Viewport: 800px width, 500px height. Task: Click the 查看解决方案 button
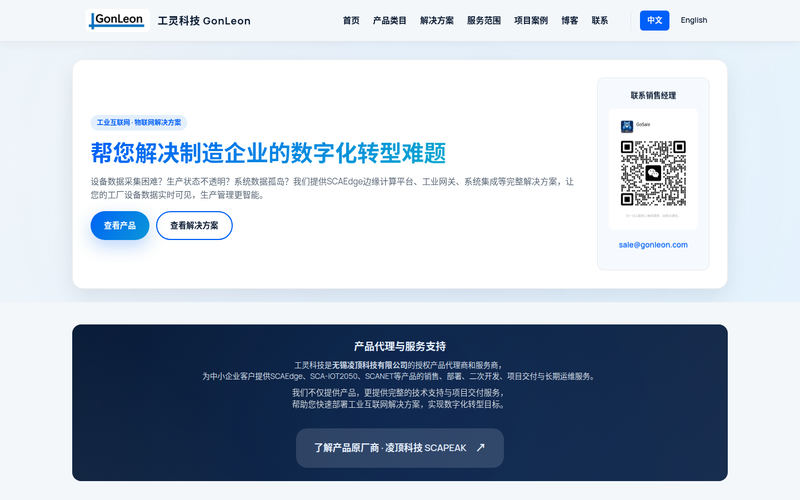click(x=194, y=226)
